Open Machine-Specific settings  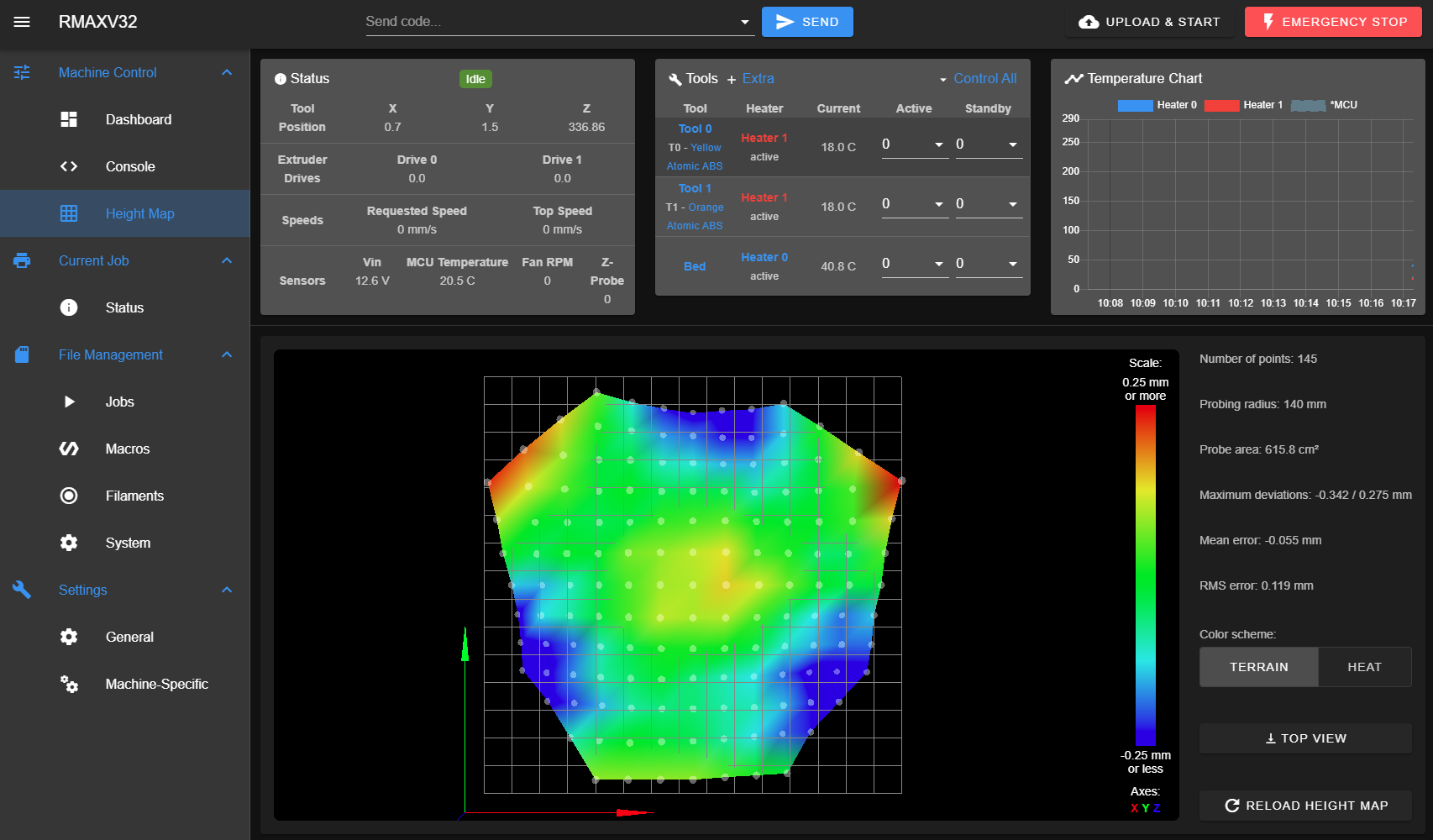[x=125, y=684]
